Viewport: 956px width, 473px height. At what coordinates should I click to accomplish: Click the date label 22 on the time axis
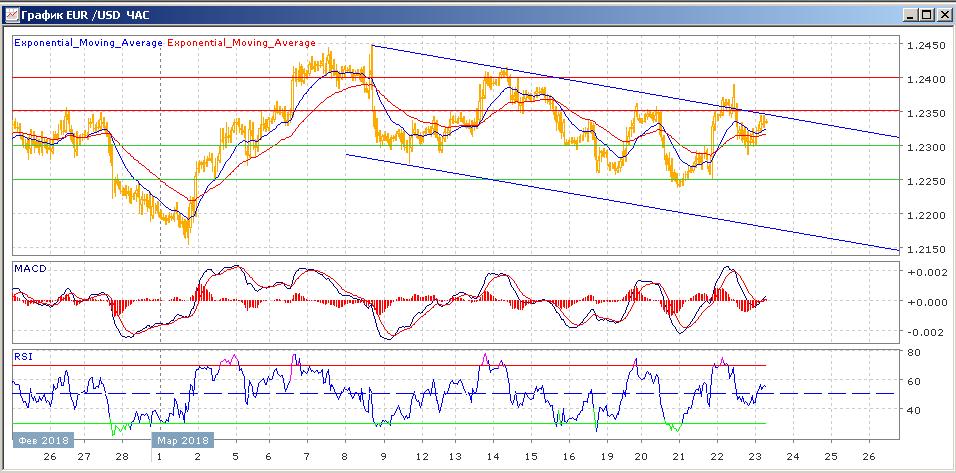click(716, 457)
